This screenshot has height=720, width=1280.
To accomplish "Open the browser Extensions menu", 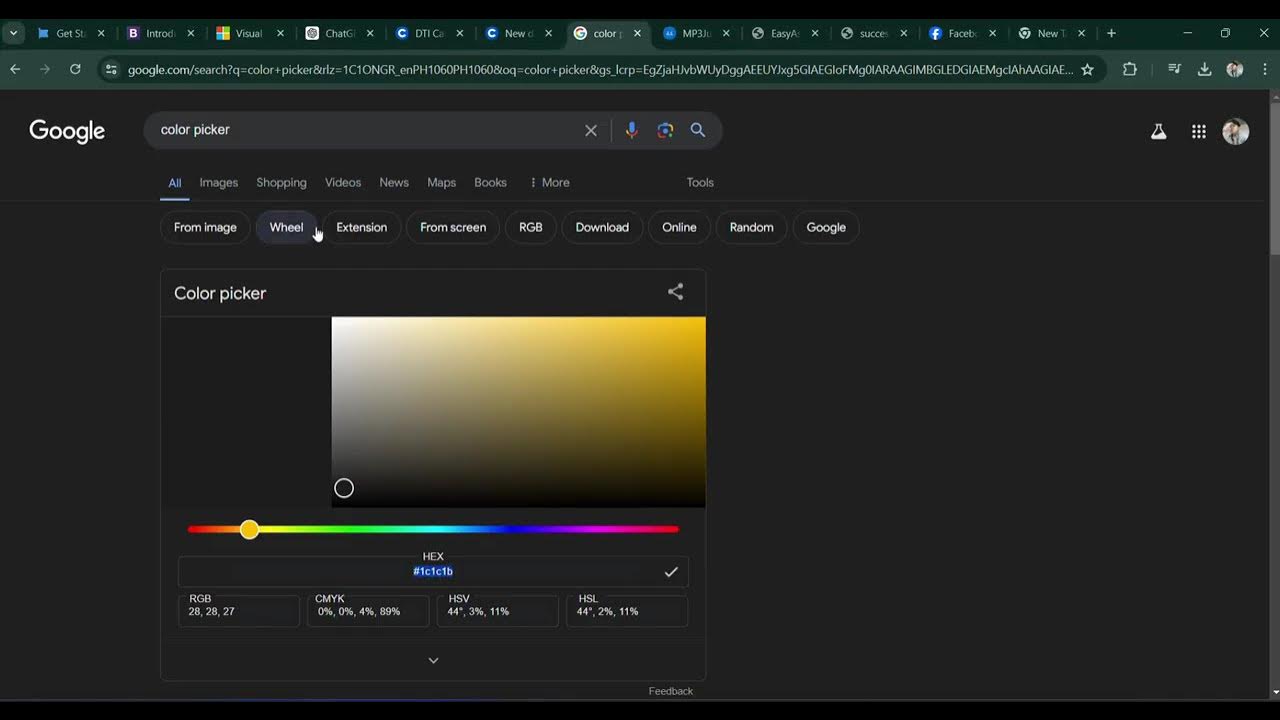I will coord(1130,69).
